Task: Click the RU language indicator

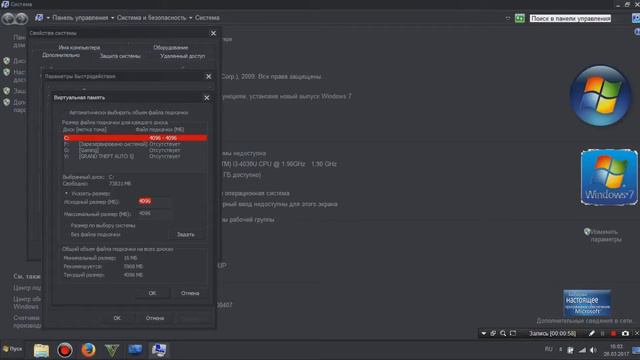Action: tap(549, 349)
